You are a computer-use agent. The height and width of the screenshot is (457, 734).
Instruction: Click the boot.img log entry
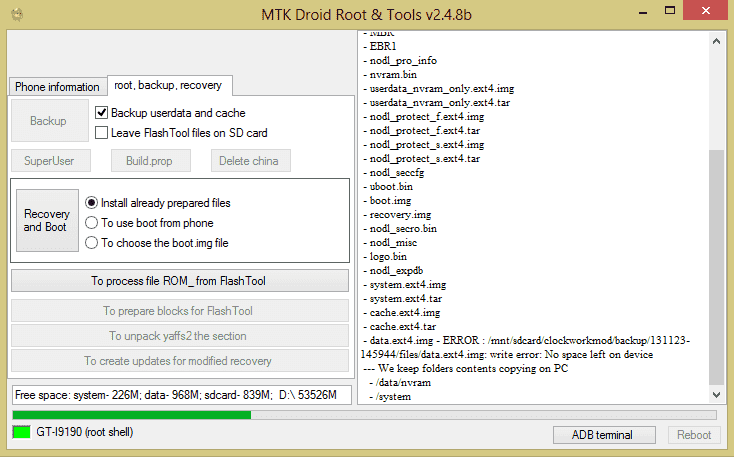pyautogui.click(x=387, y=200)
